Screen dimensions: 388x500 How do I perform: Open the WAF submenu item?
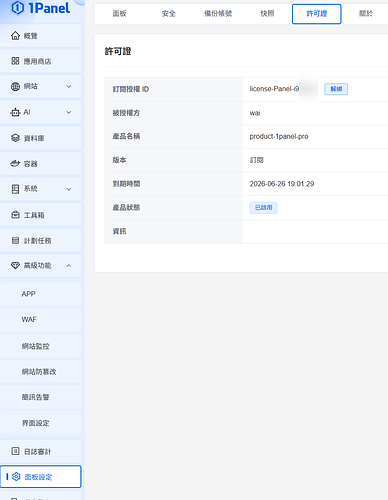[x=29, y=319]
